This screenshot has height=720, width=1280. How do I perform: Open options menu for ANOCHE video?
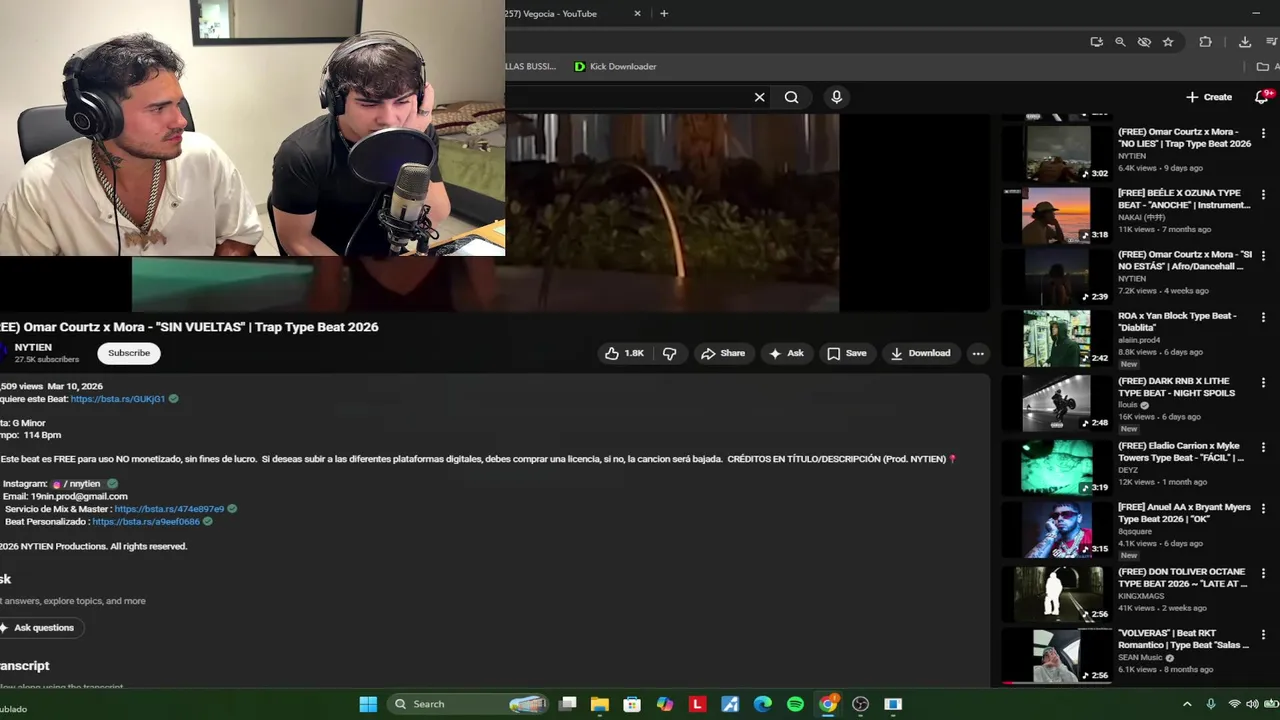pyautogui.click(x=1263, y=194)
